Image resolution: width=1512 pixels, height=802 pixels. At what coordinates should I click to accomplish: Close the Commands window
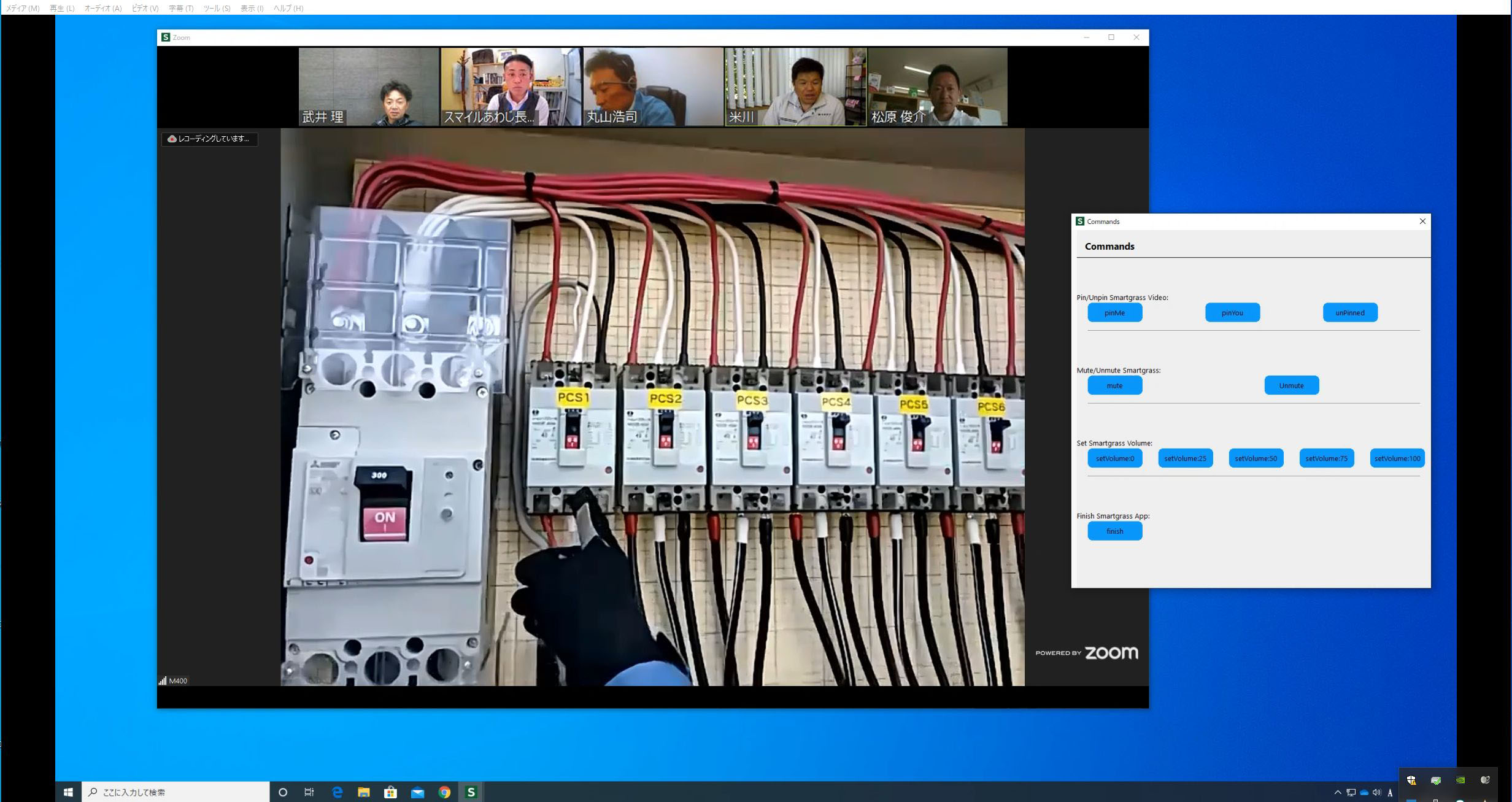(x=1422, y=222)
